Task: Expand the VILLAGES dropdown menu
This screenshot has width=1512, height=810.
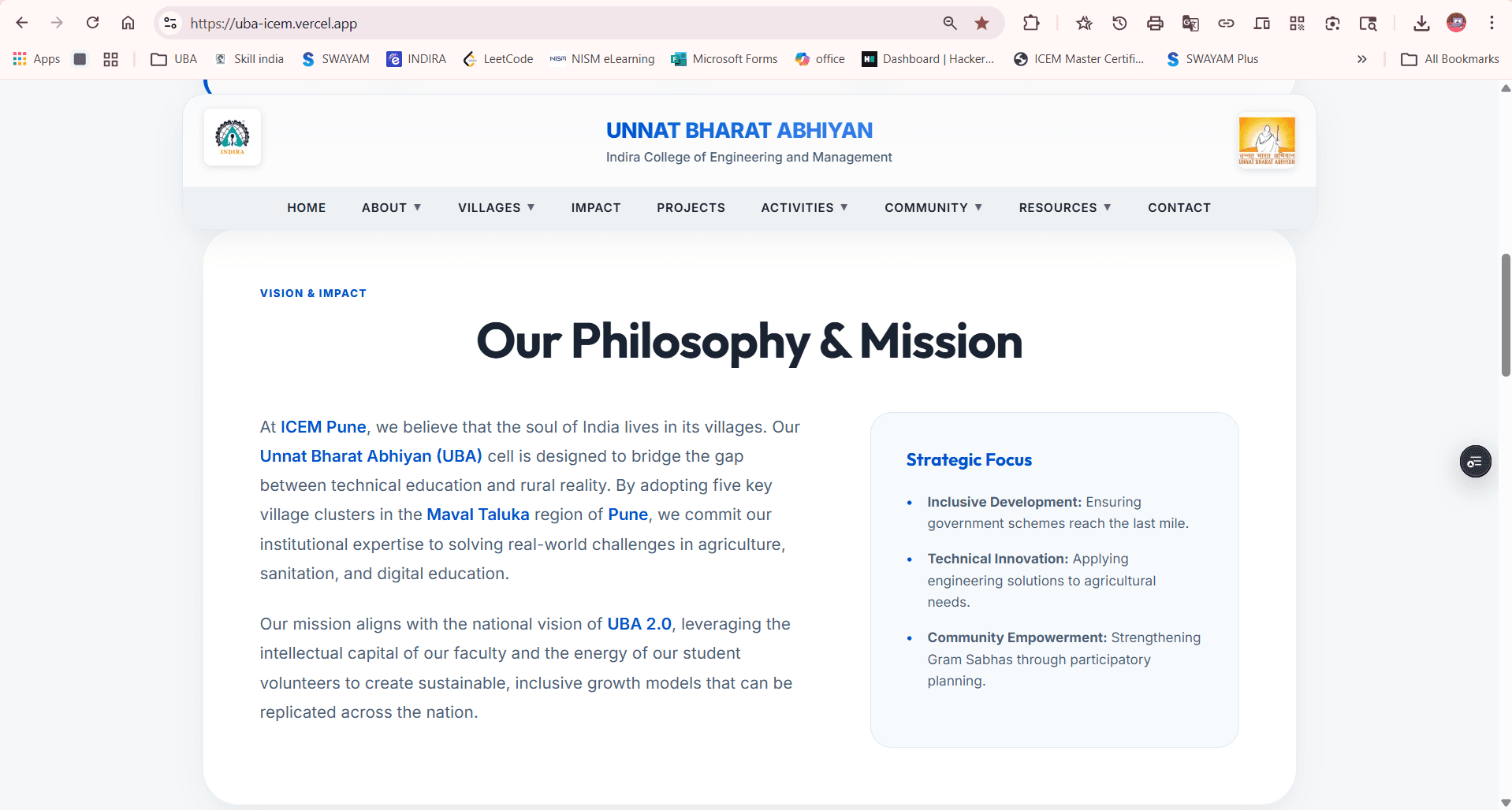Action: (x=497, y=208)
